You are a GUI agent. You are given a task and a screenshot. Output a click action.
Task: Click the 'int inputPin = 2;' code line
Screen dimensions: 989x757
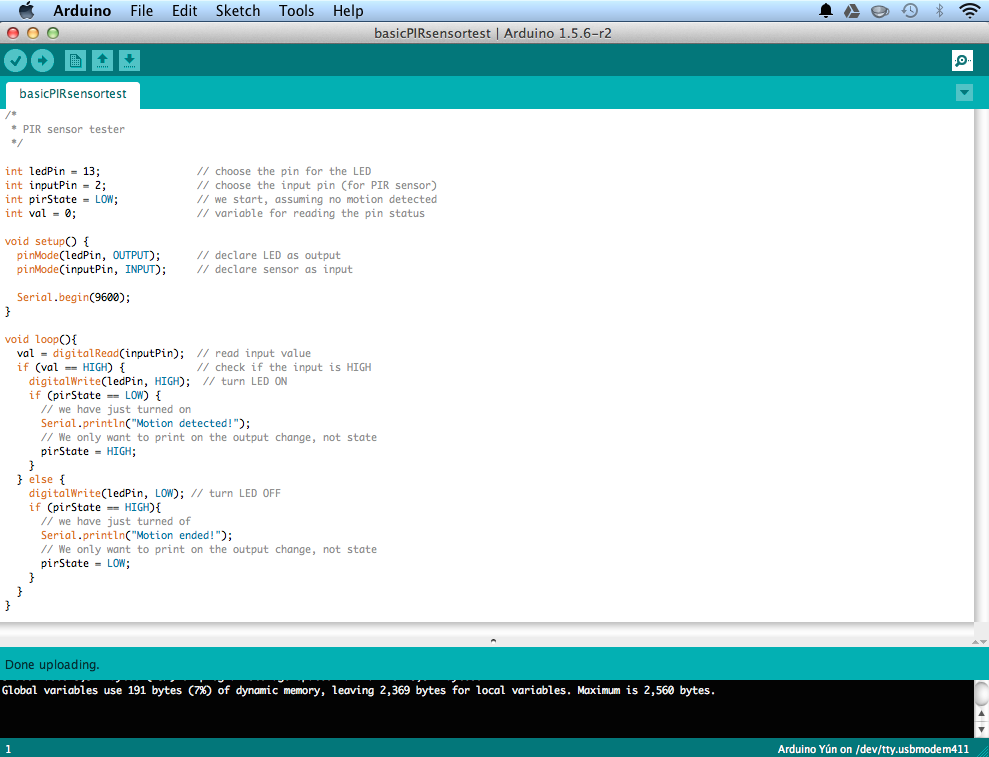click(x=56, y=185)
